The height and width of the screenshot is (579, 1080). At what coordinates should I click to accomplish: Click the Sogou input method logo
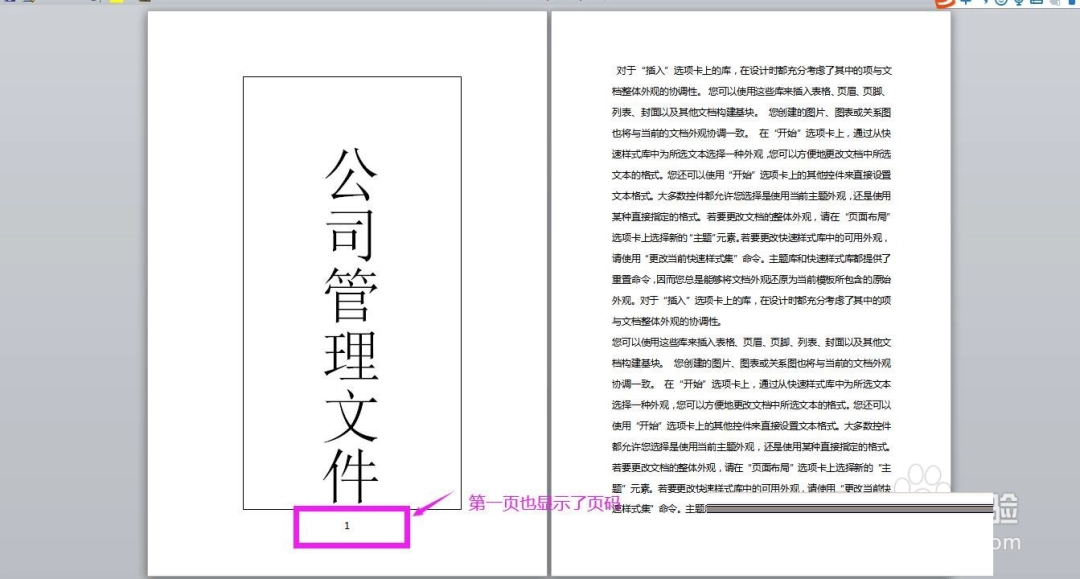[x=945, y=3]
